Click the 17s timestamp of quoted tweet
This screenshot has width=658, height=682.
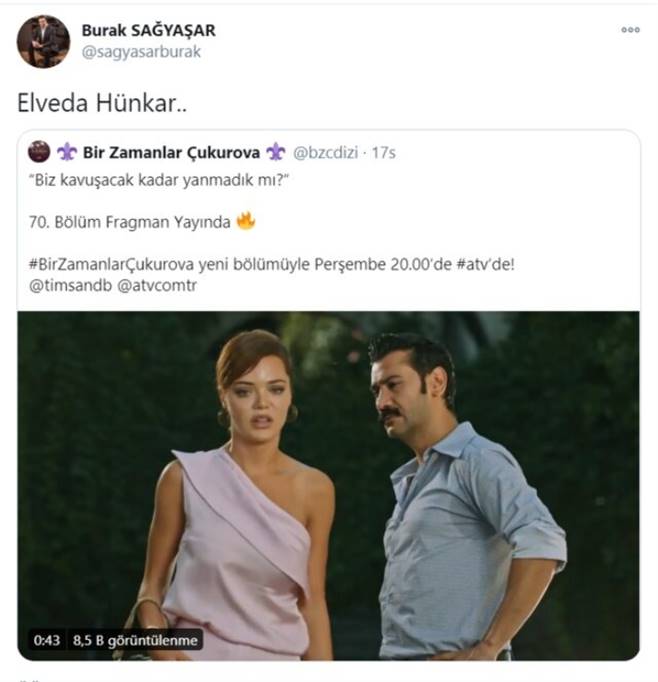(x=384, y=153)
